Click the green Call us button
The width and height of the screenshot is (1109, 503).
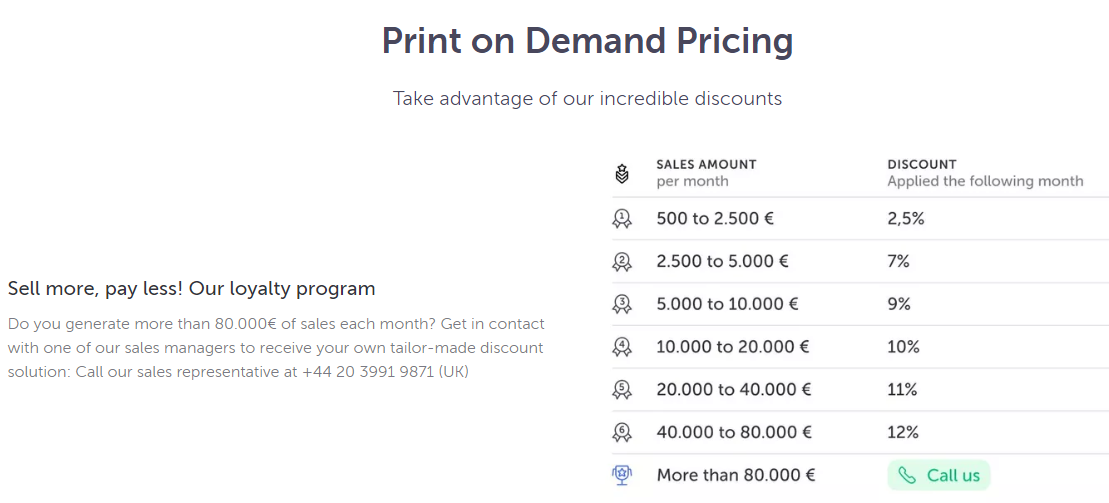click(939, 475)
